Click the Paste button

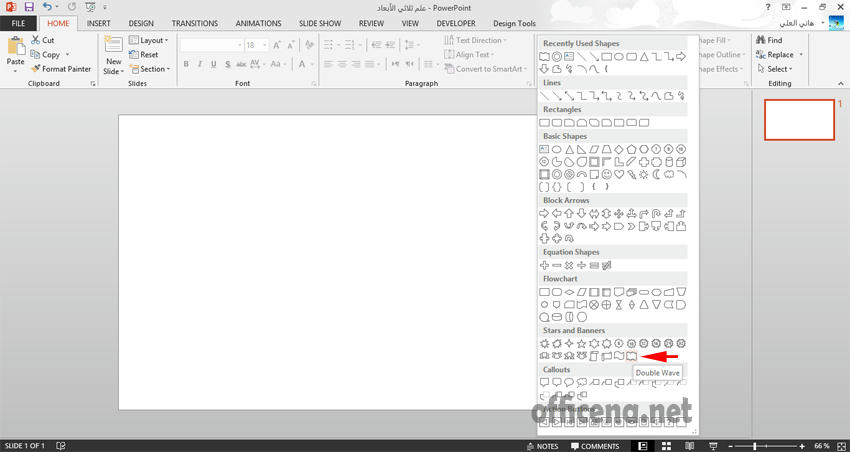[16, 53]
